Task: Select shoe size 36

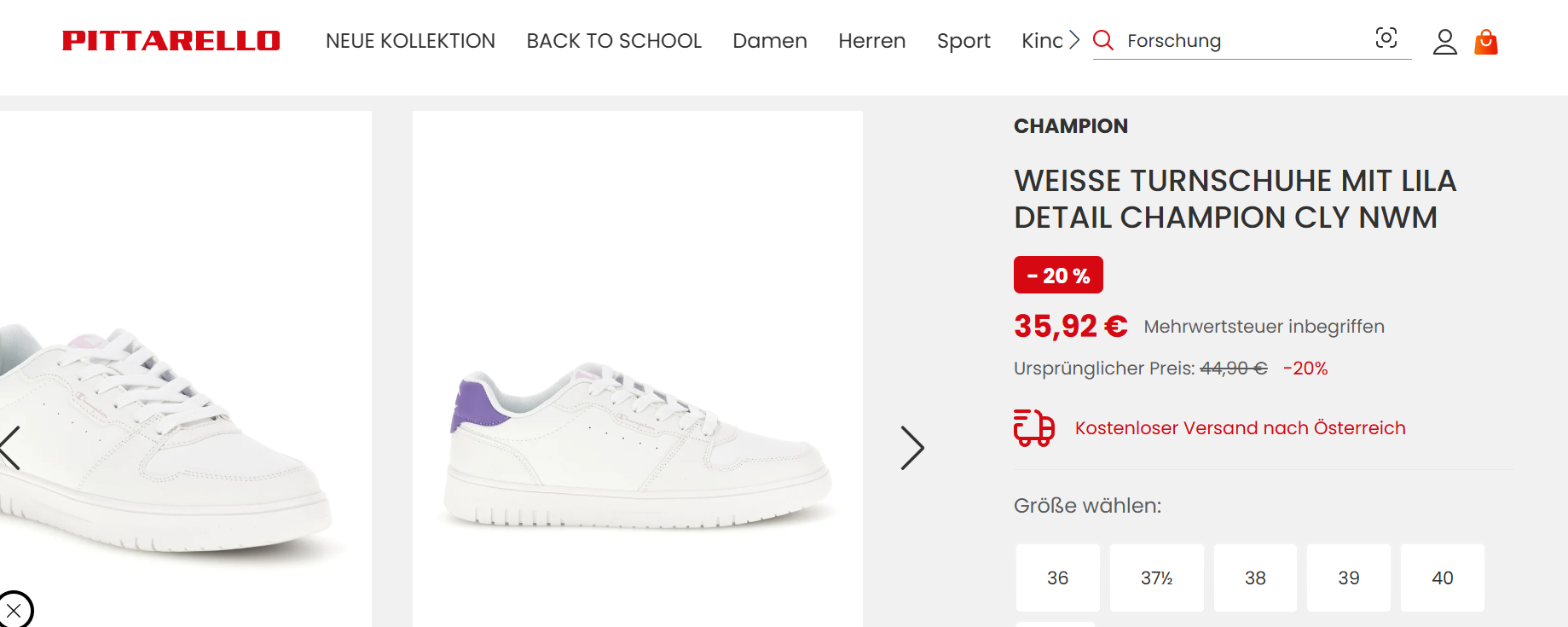Action: pyautogui.click(x=1057, y=578)
